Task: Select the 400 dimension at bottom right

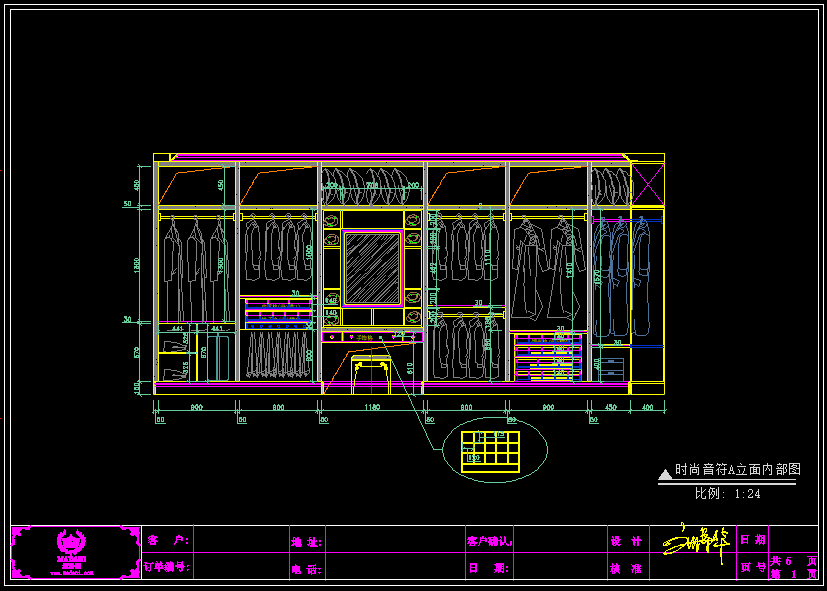Action: (646, 407)
